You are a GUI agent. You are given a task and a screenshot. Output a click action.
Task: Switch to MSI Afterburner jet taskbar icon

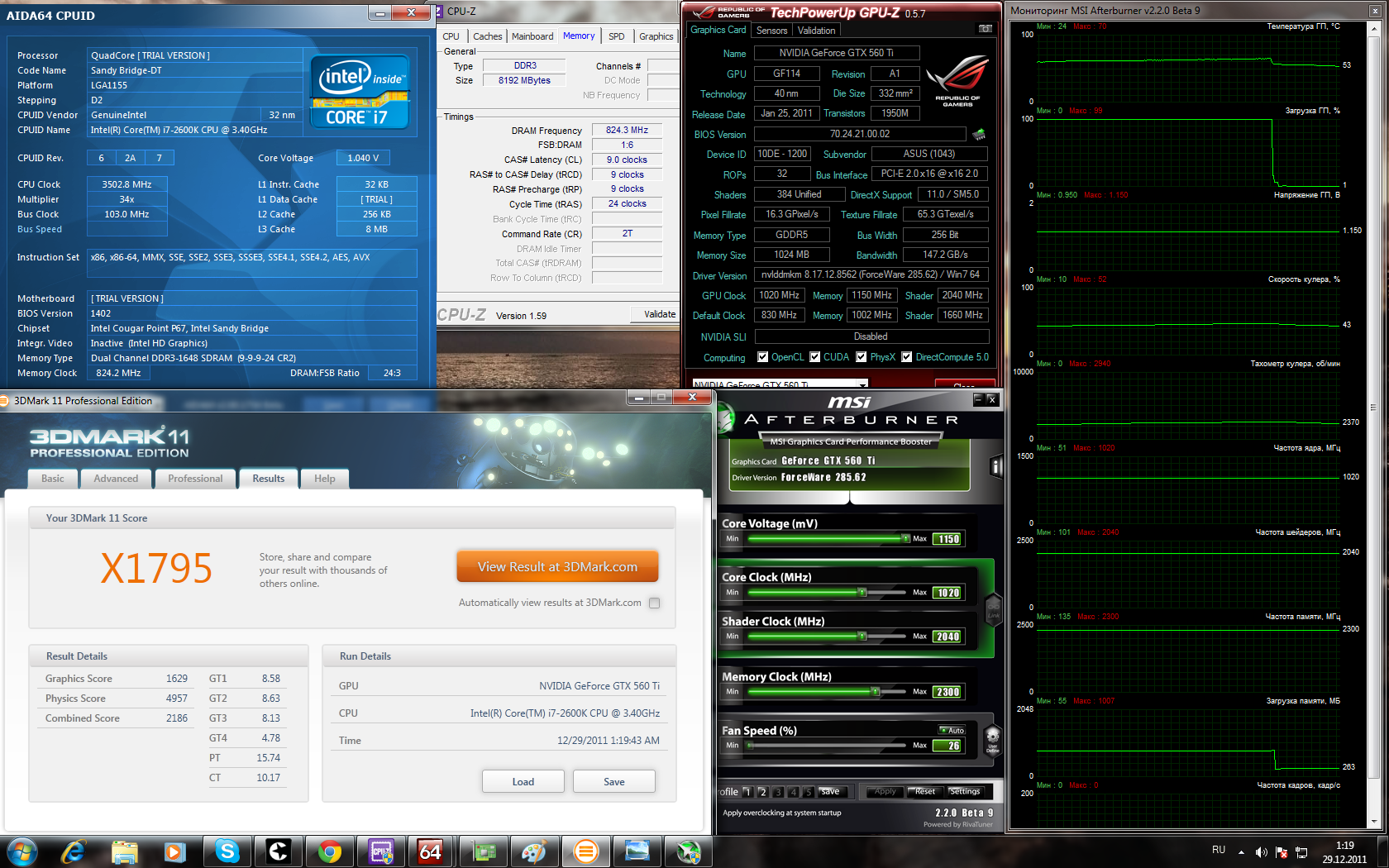tap(688, 851)
